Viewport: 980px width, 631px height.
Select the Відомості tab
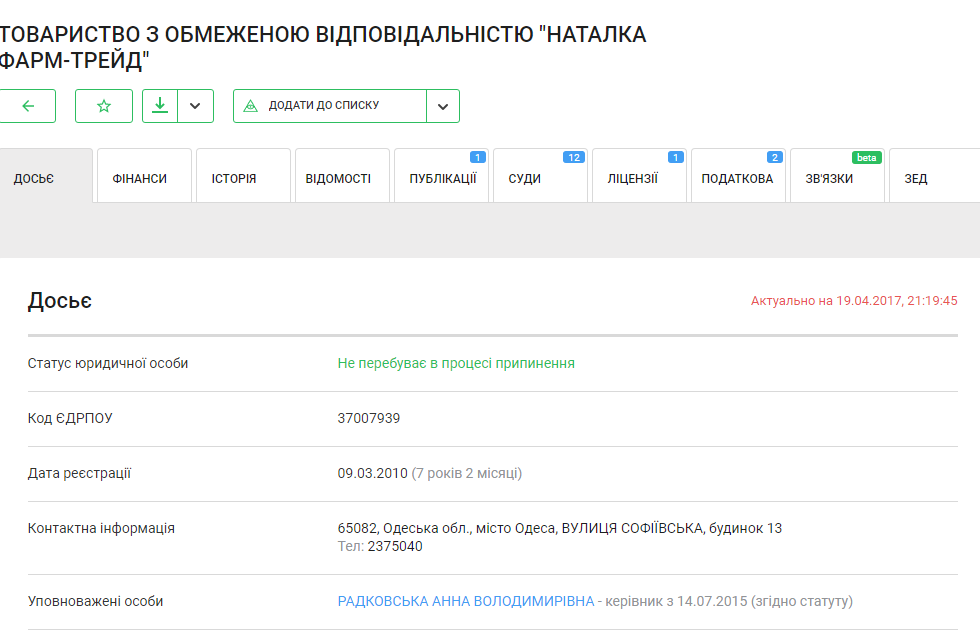click(339, 179)
